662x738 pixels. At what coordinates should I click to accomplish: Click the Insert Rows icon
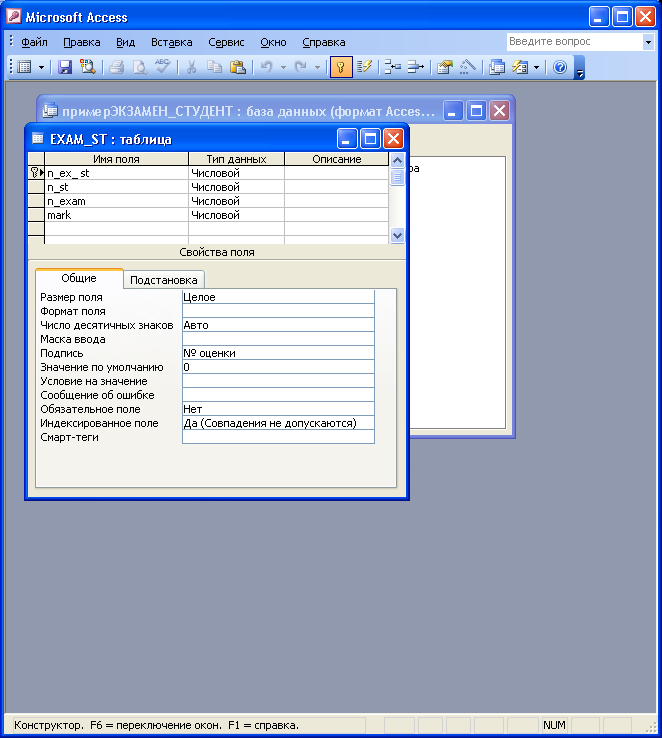click(392, 67)
